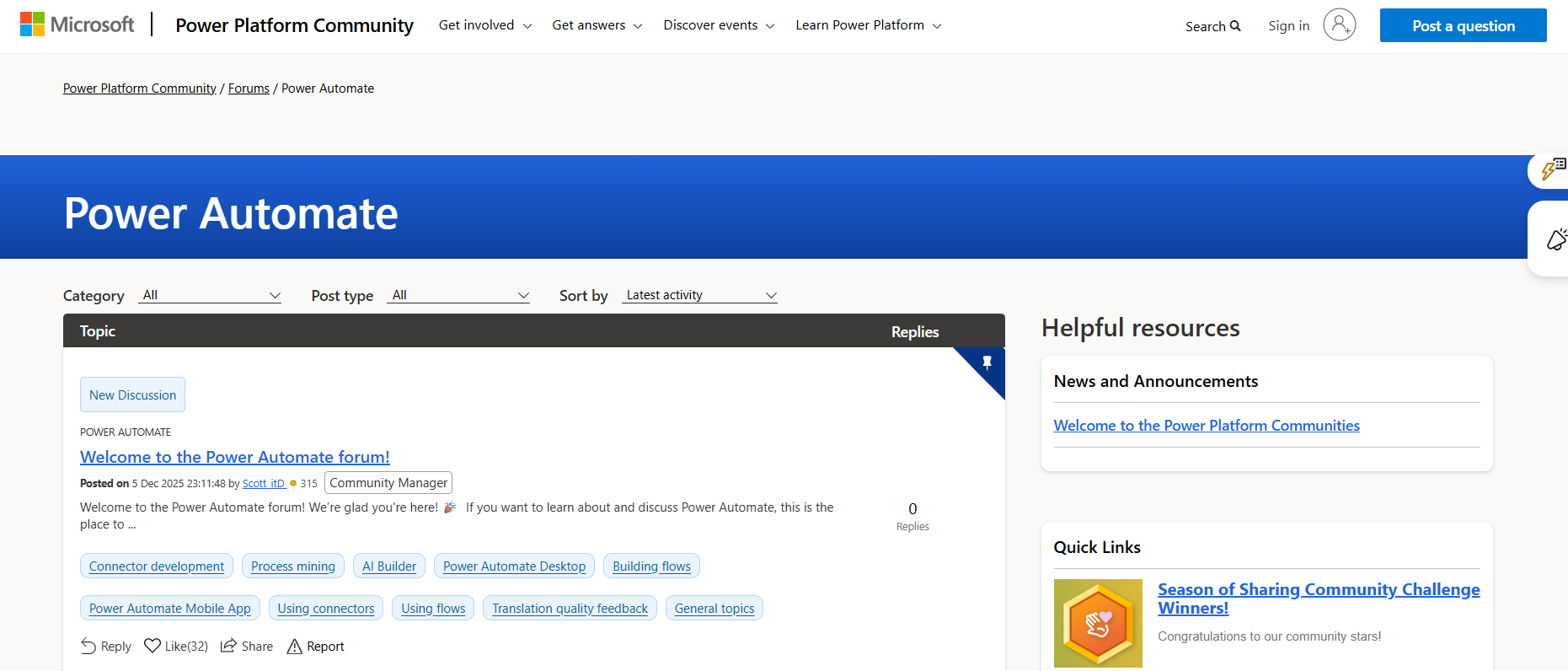Expand the Learn Power Platform menu
Viewport: 1568px width, 671px height.
click(869, 25)
